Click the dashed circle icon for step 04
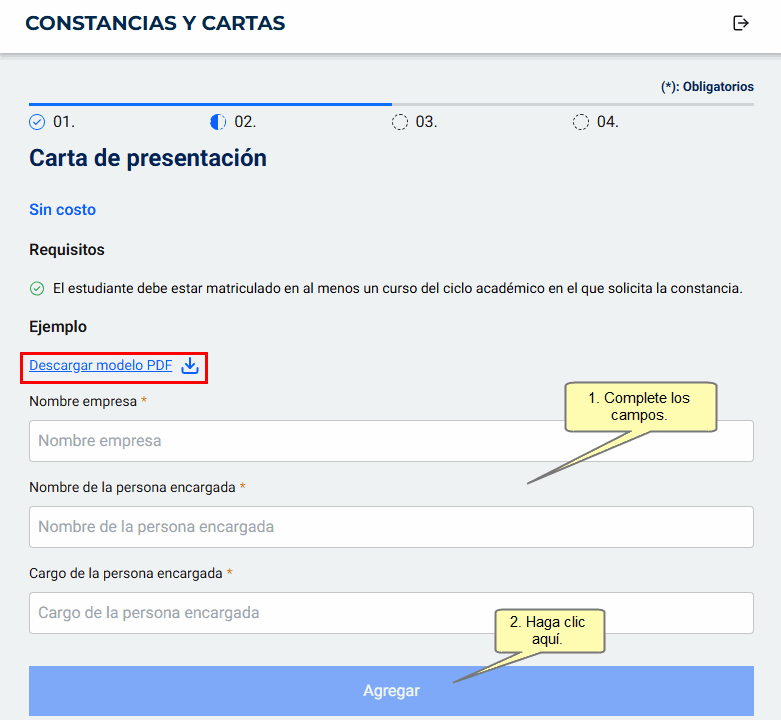This screenshot has width=781, height=720. (581, 122)
